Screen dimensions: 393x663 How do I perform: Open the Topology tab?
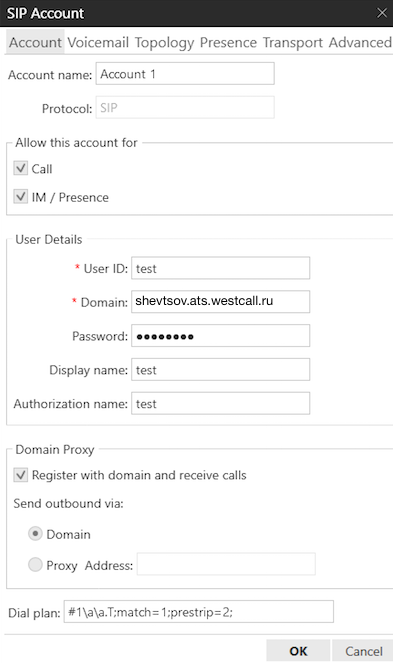[x=164, y=42]
